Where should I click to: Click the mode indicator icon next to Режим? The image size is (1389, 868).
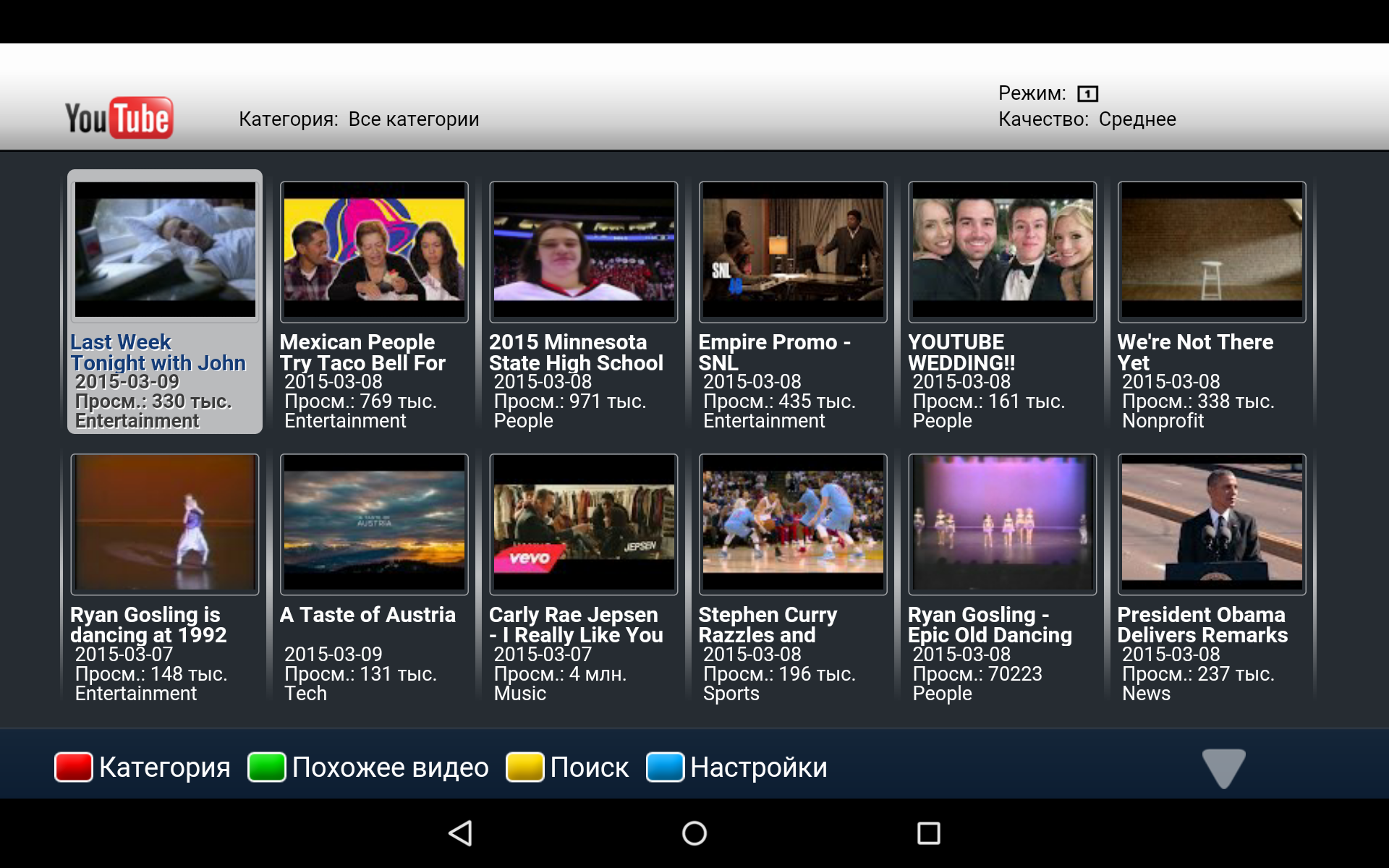click(x=1087, y=93)
